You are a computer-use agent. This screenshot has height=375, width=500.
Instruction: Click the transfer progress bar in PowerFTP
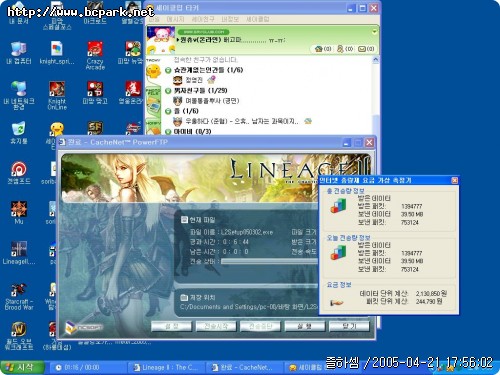click(269, 261)
